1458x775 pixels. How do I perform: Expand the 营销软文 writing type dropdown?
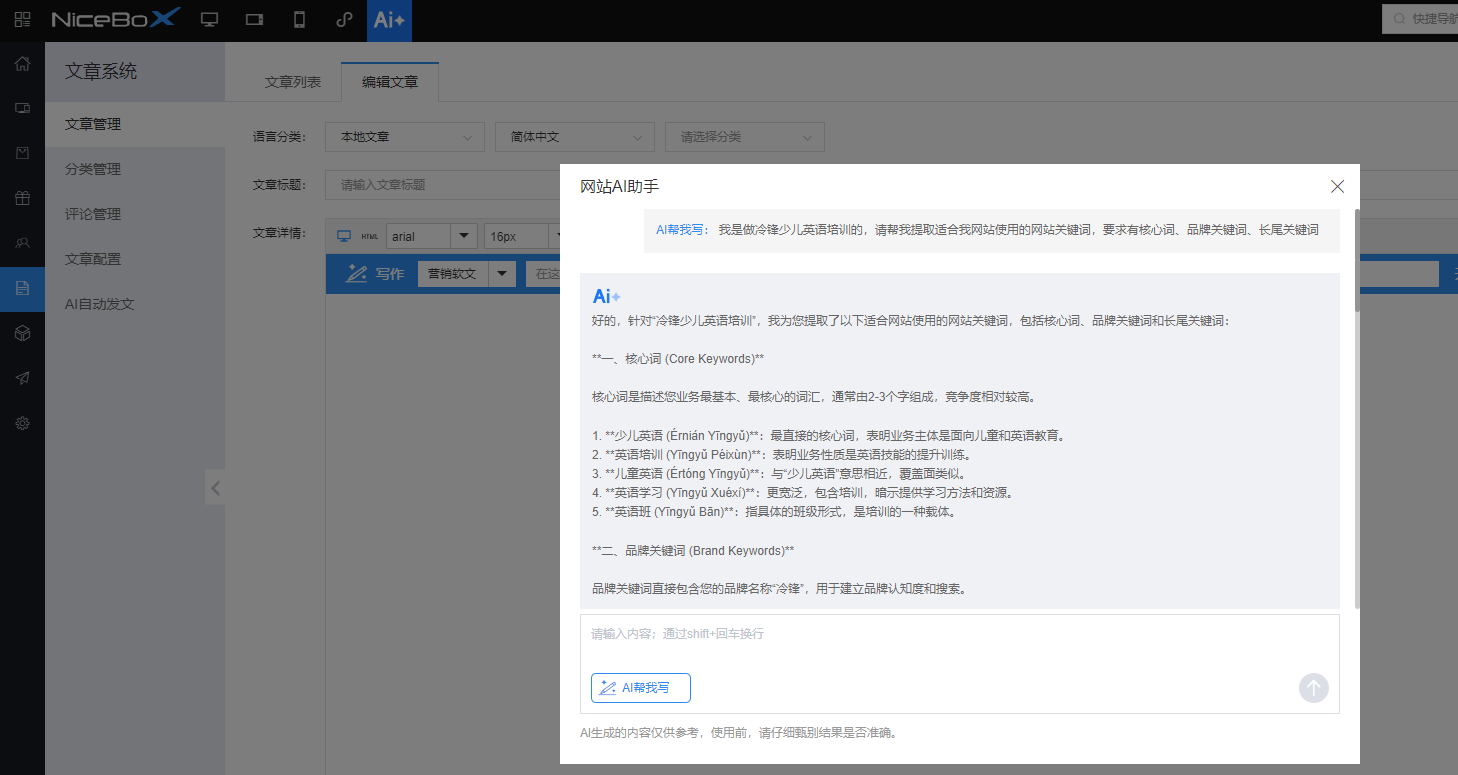(x=466, y=273)
